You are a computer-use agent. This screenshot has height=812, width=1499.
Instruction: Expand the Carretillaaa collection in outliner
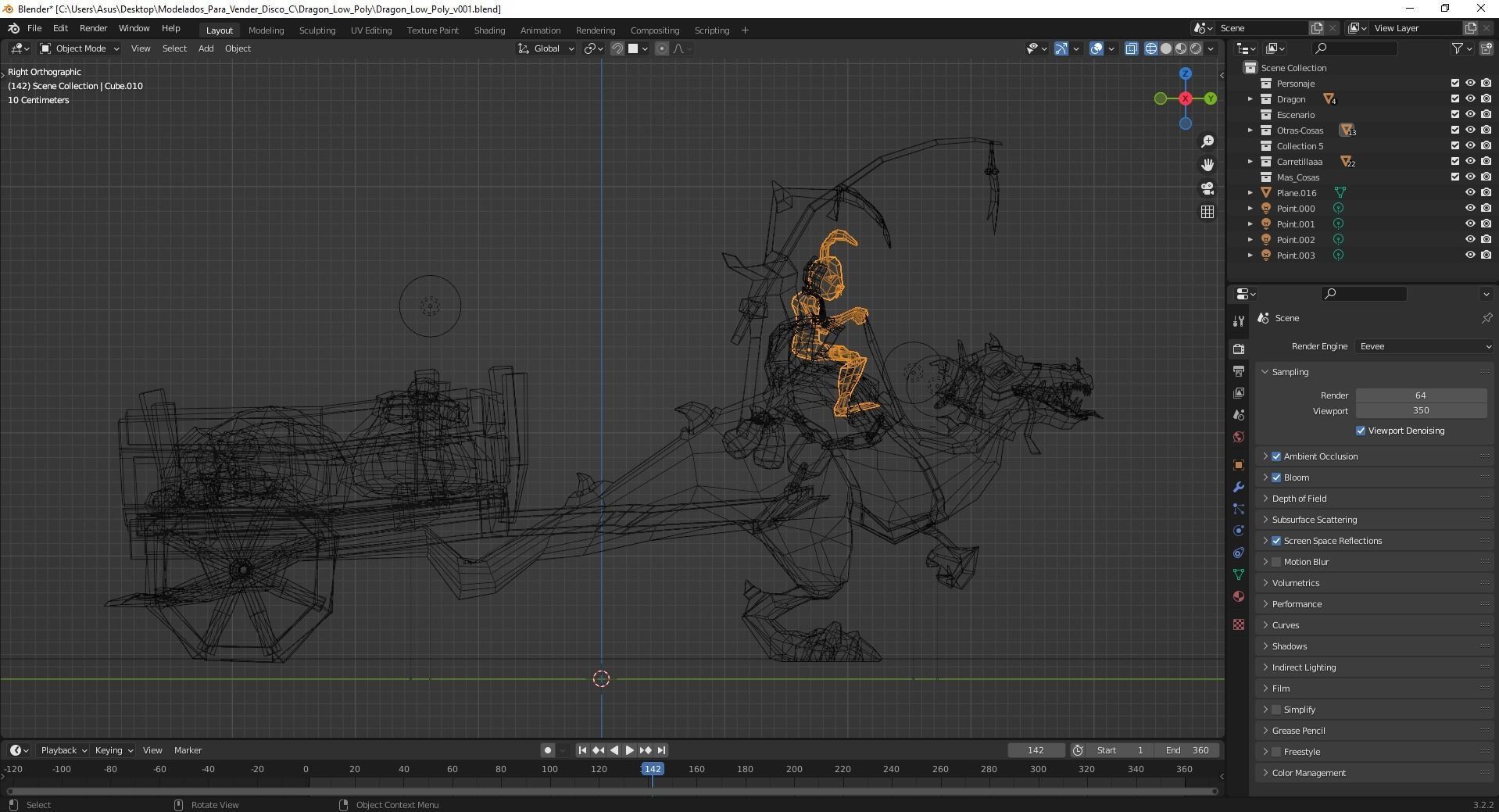point(1250,162)
